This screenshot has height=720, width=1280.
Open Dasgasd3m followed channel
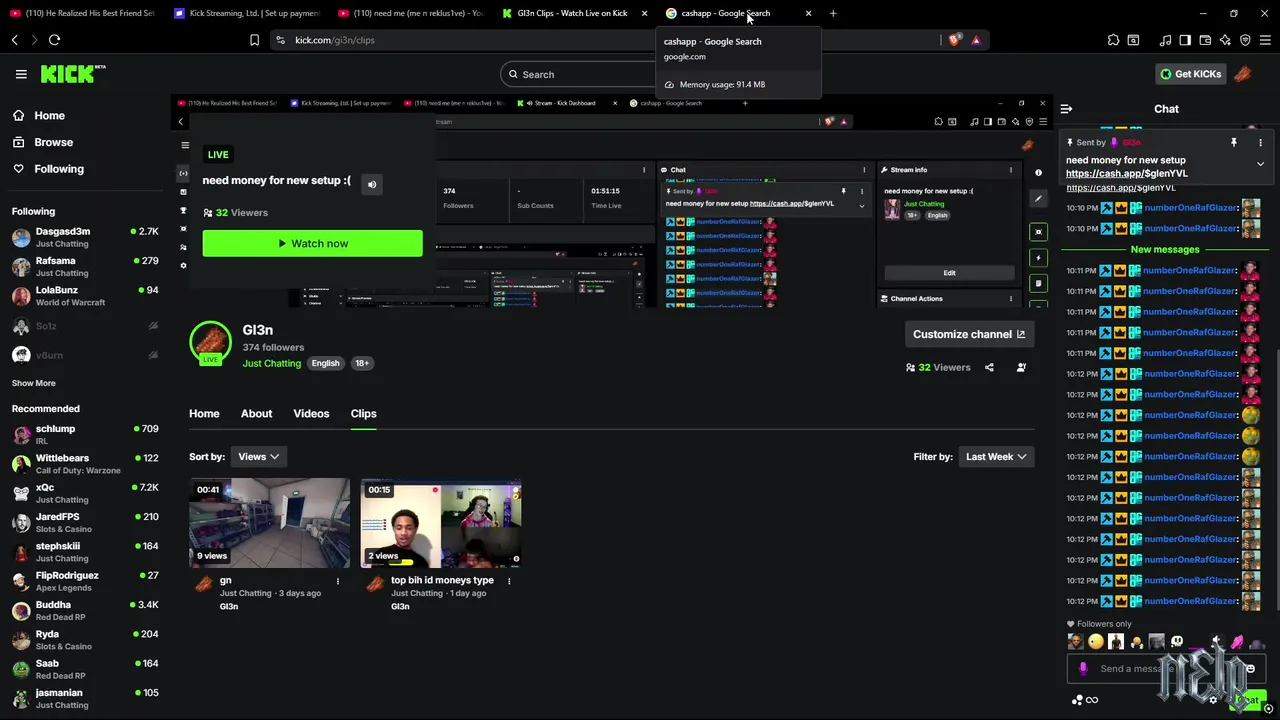click(x=85, y=237)
